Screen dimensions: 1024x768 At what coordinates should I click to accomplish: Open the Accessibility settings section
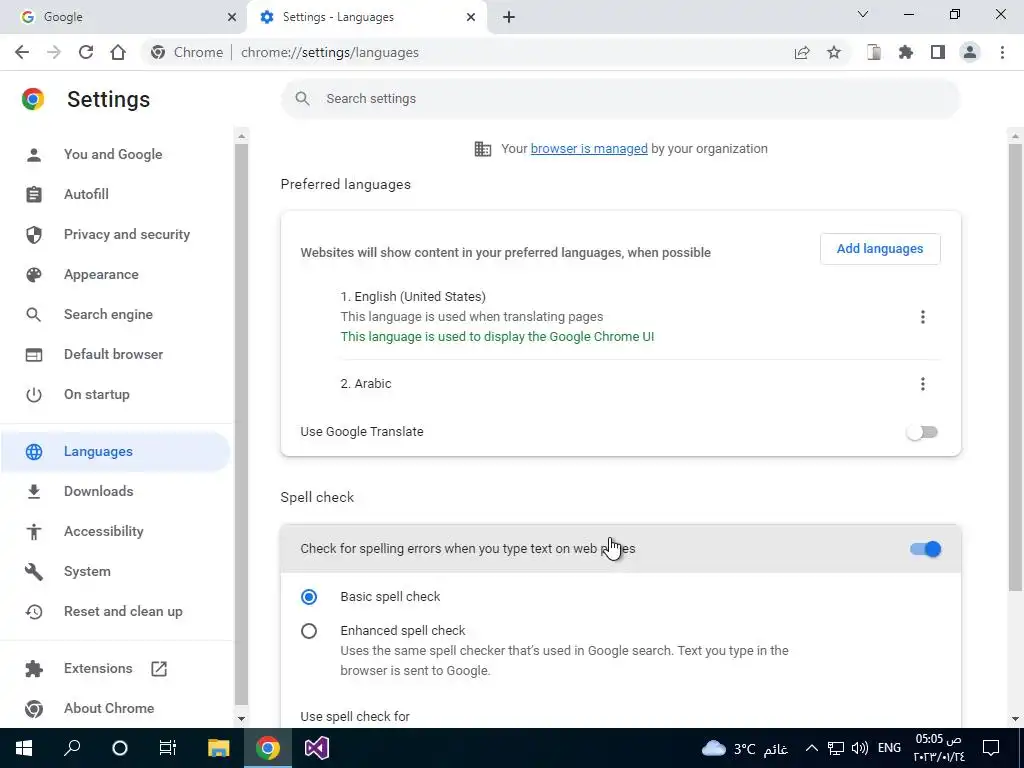pos(103,531)
